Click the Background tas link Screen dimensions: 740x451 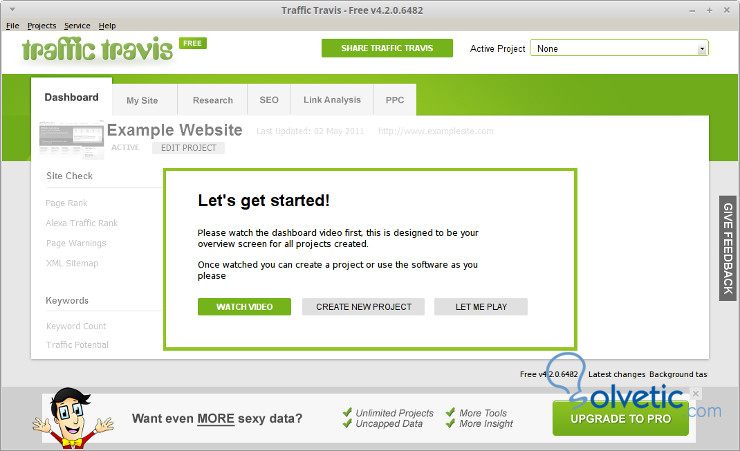click(678, 374)
